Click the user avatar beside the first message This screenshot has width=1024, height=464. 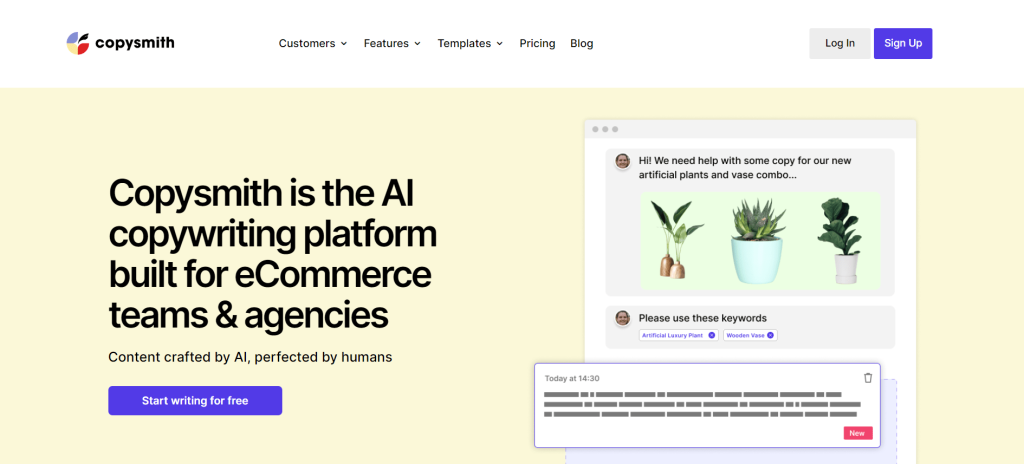point(622,161)
